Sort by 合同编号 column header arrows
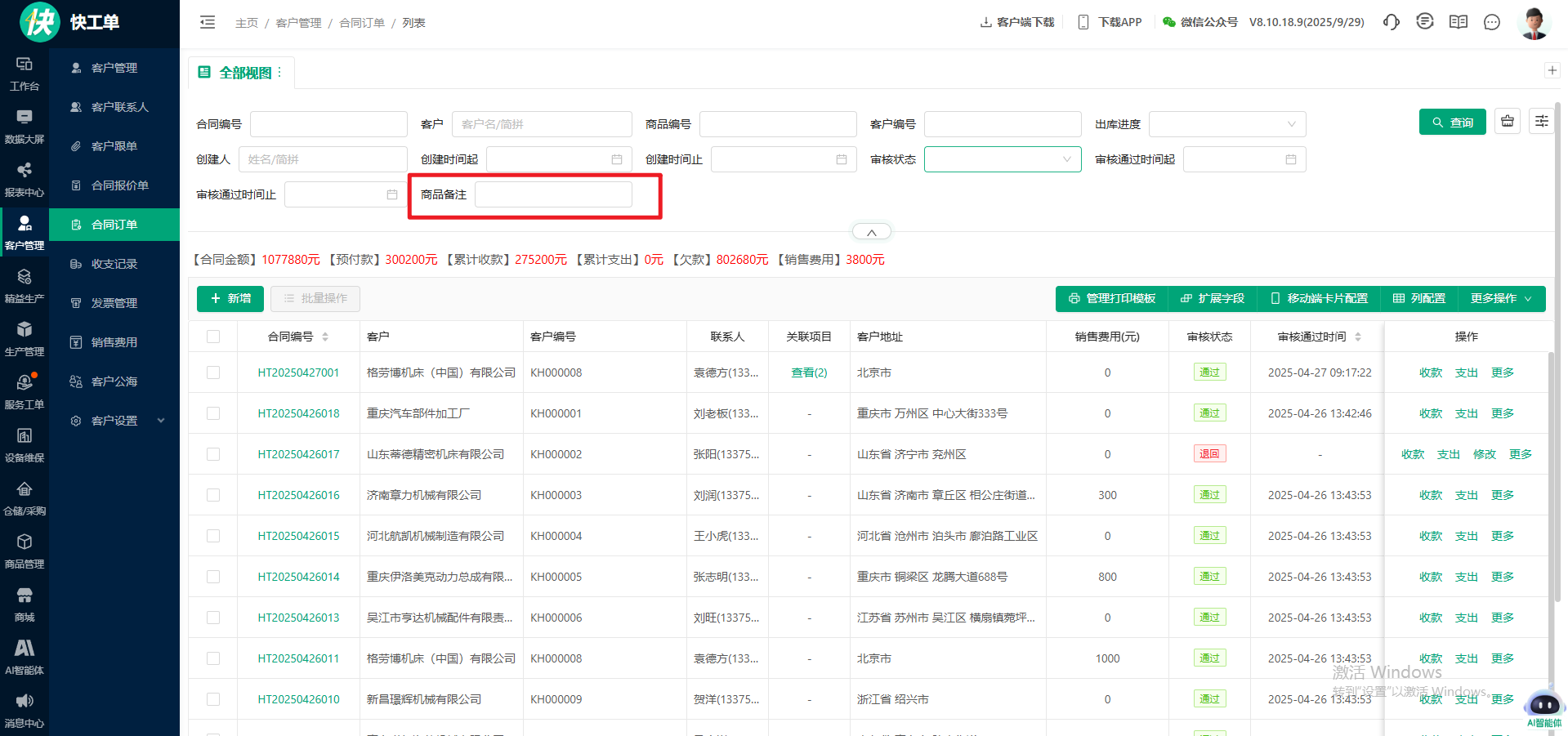 [x=325, y=337]
